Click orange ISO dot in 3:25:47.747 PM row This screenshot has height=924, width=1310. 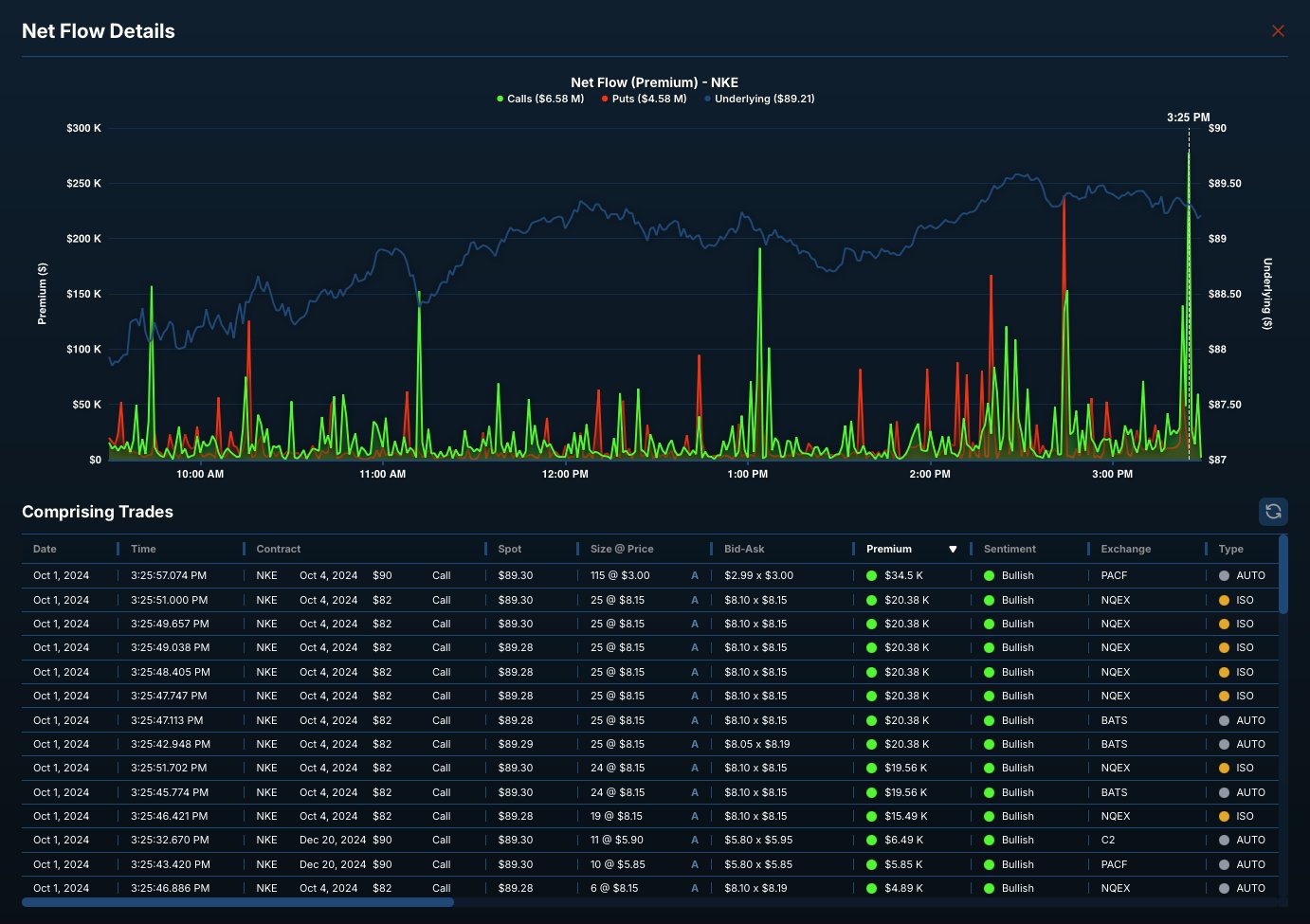pyautogui.click(x=1224, y=696)
